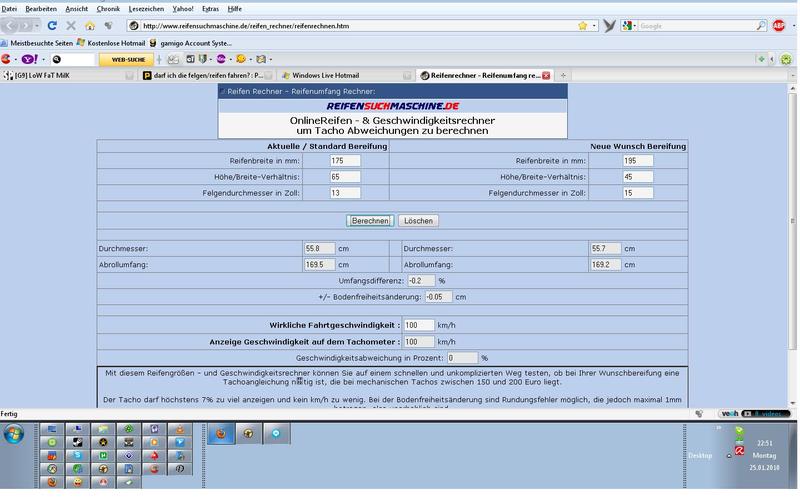Go to the home page icon

pyautogui.click(x=90, y=26)
